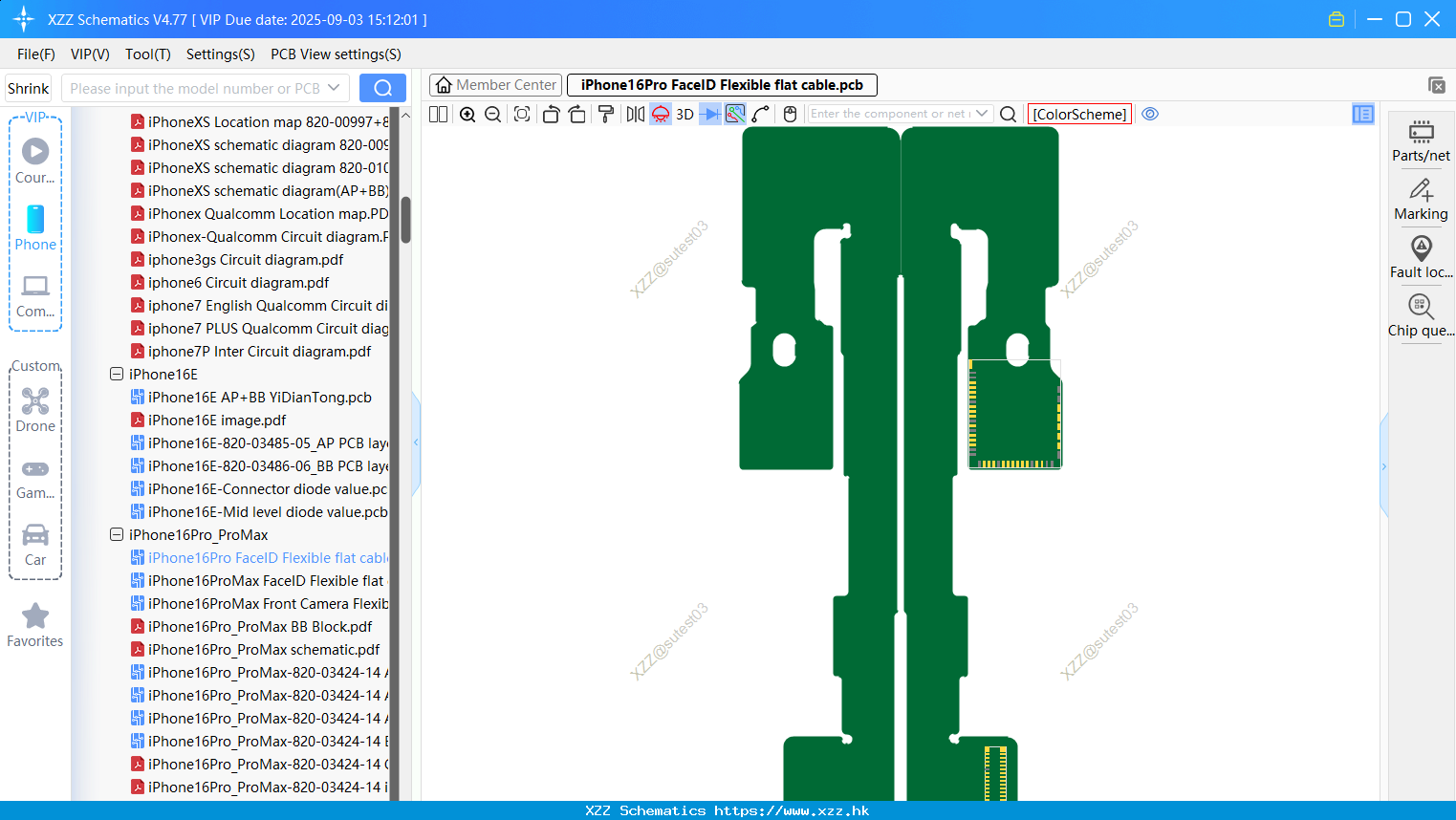The width and height of the screenshot is (1456, 820).
Task: Click the zoom in magnifier icon
Action: click(467, 114)
